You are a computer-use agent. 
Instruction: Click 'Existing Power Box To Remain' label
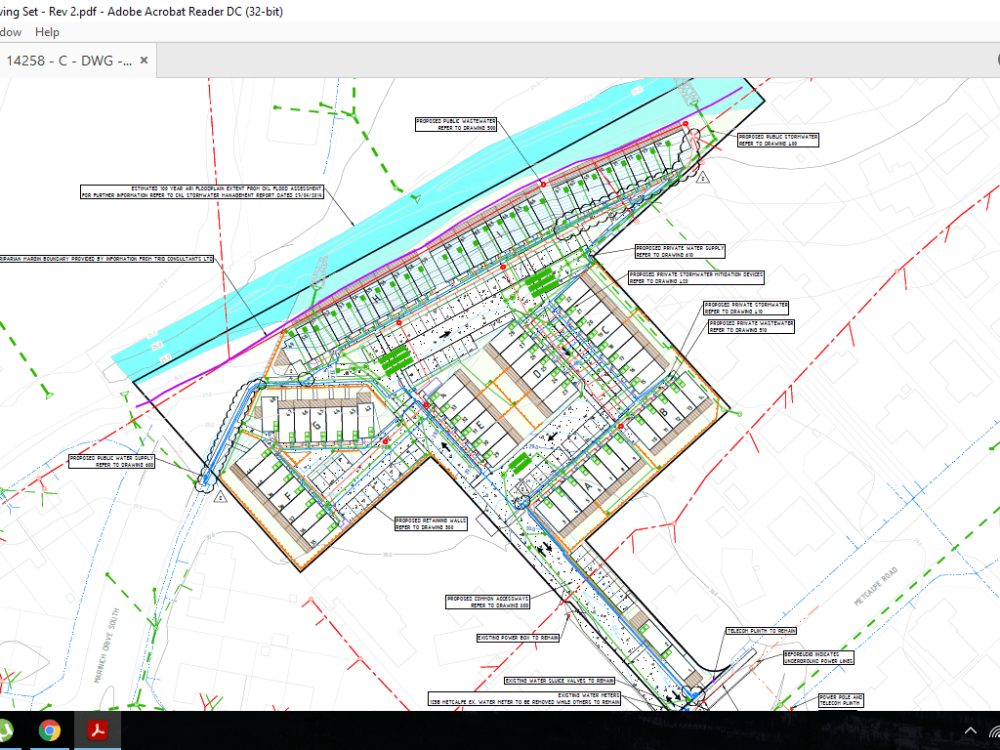(518, 638)
